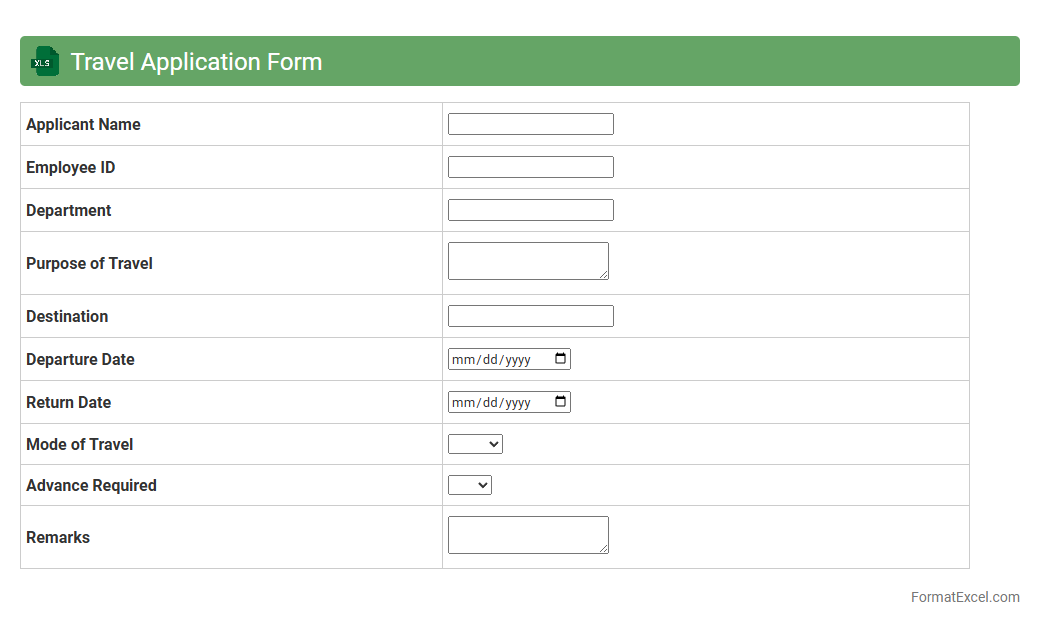Grab the Purpose of Travel resize handle
Screen dimensions: 1040x626
point(603,274)
